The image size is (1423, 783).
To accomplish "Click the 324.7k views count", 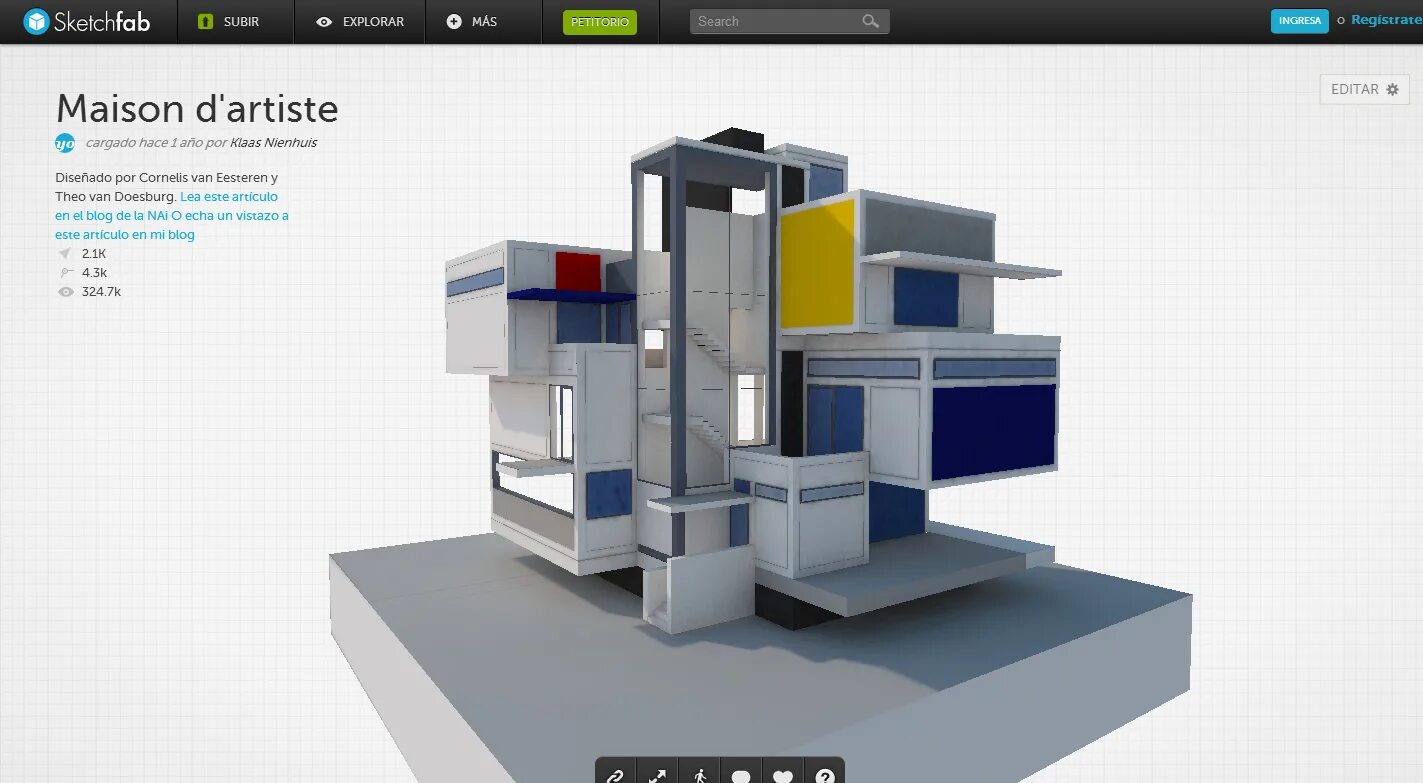I will [x=101, y=292].
